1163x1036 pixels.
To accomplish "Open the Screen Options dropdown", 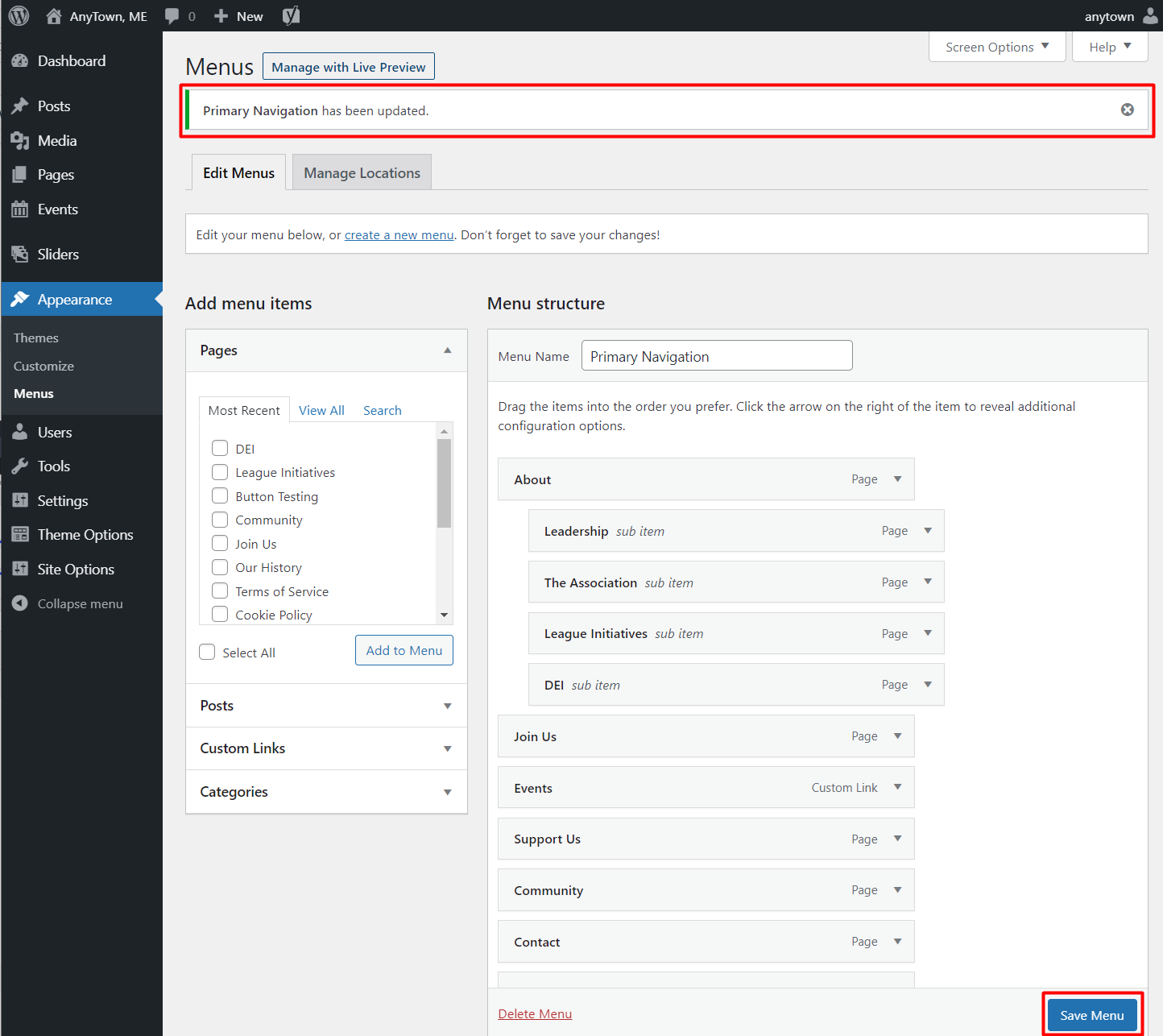I will [997, 47].
